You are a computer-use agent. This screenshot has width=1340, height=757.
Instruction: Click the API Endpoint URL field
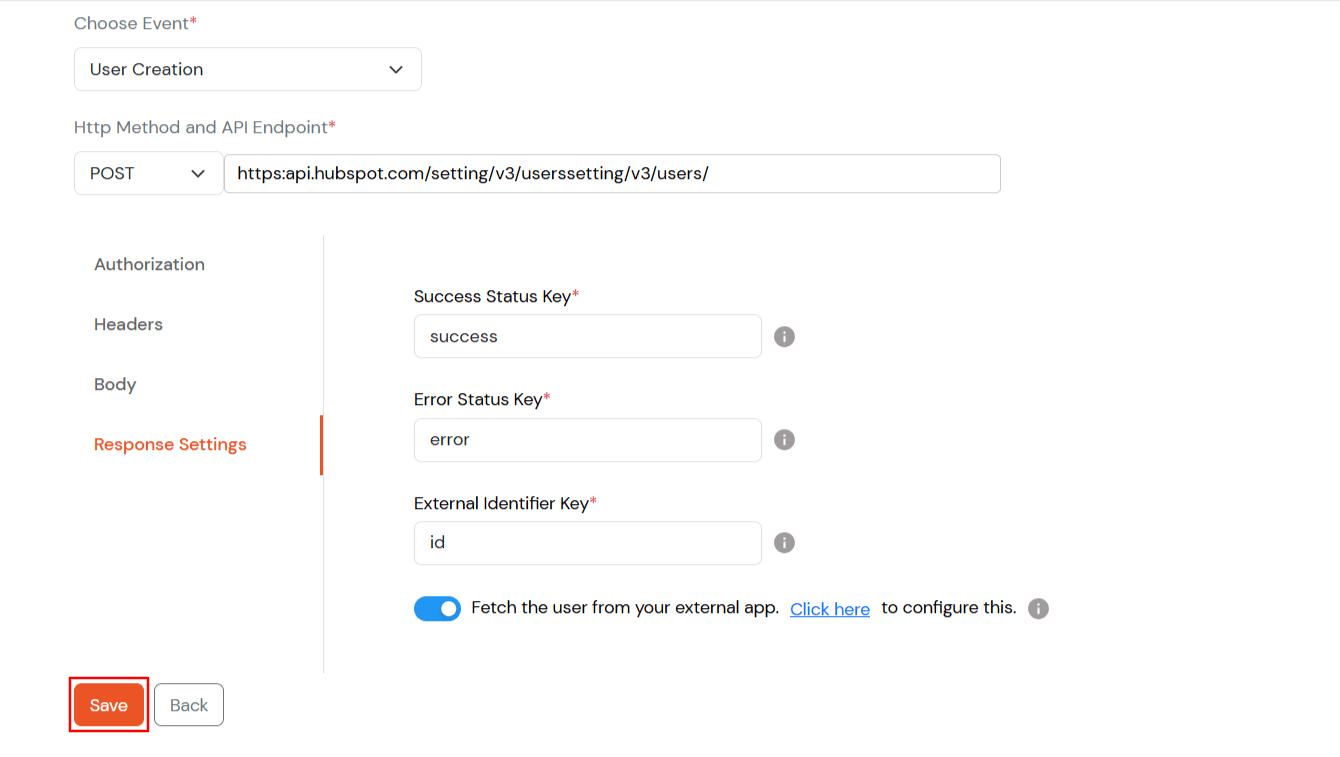tap(612, 173)
